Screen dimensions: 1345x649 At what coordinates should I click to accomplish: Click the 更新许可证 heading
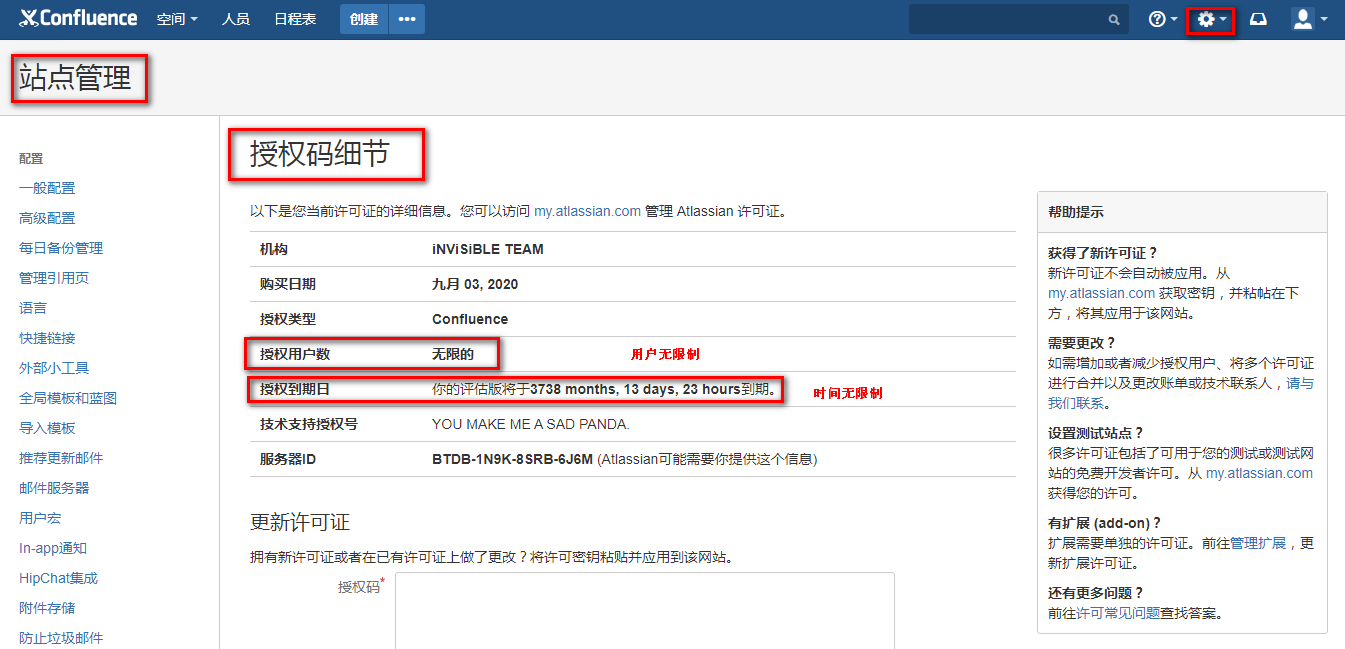pyautogui.click(x=300, y=522)
